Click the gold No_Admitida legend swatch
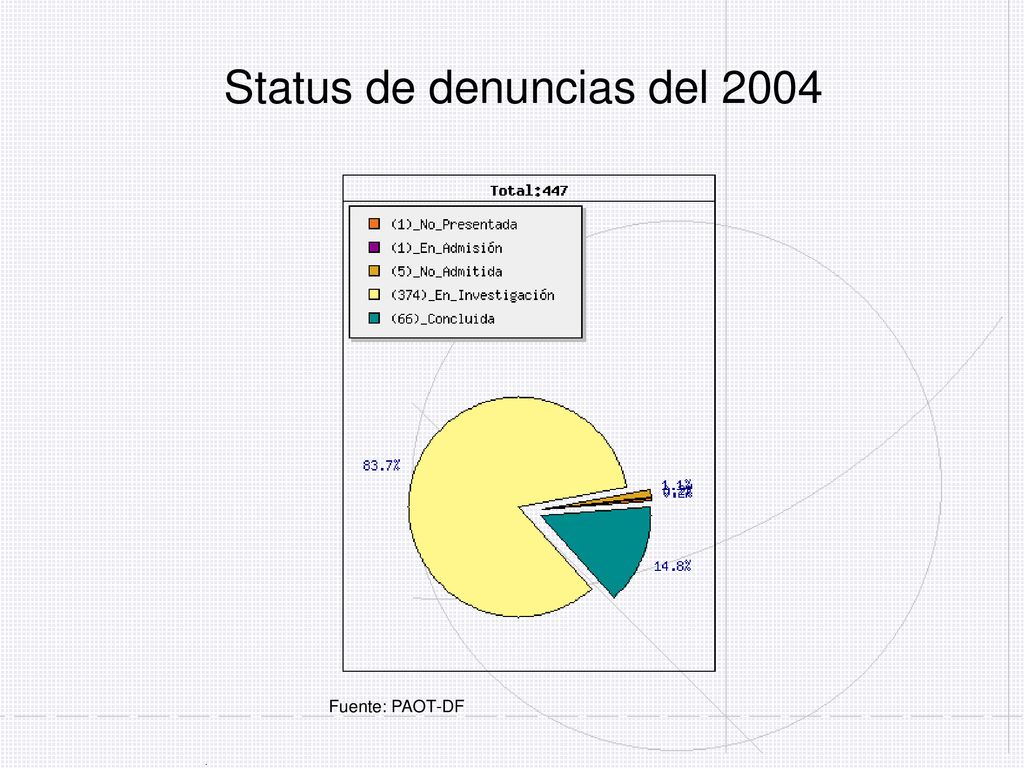The width and height of the screenshot is (1024, 768). (374, 271)
